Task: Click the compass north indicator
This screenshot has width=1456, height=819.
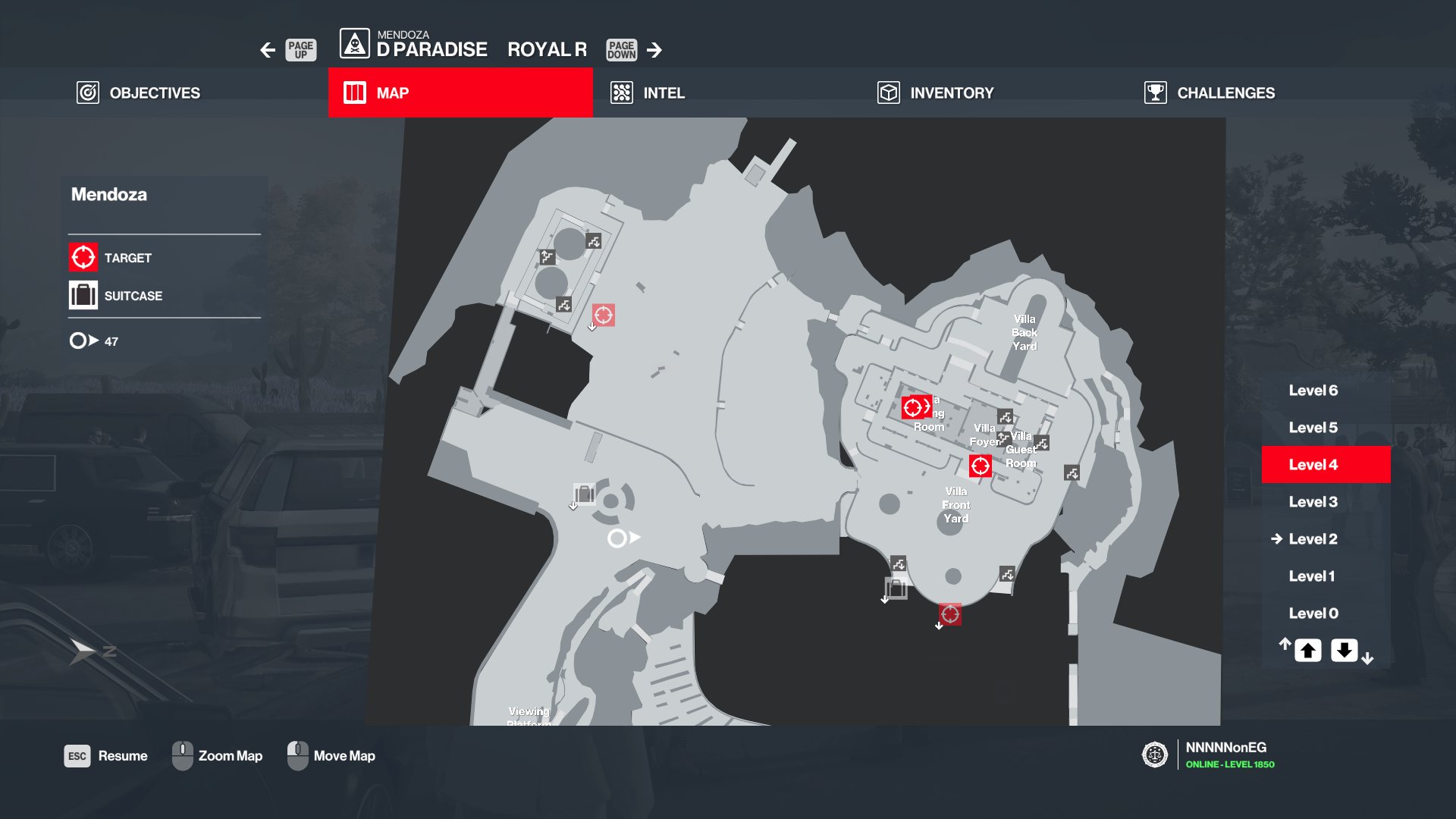Action: pyautogui.click(x=92, y=651)
